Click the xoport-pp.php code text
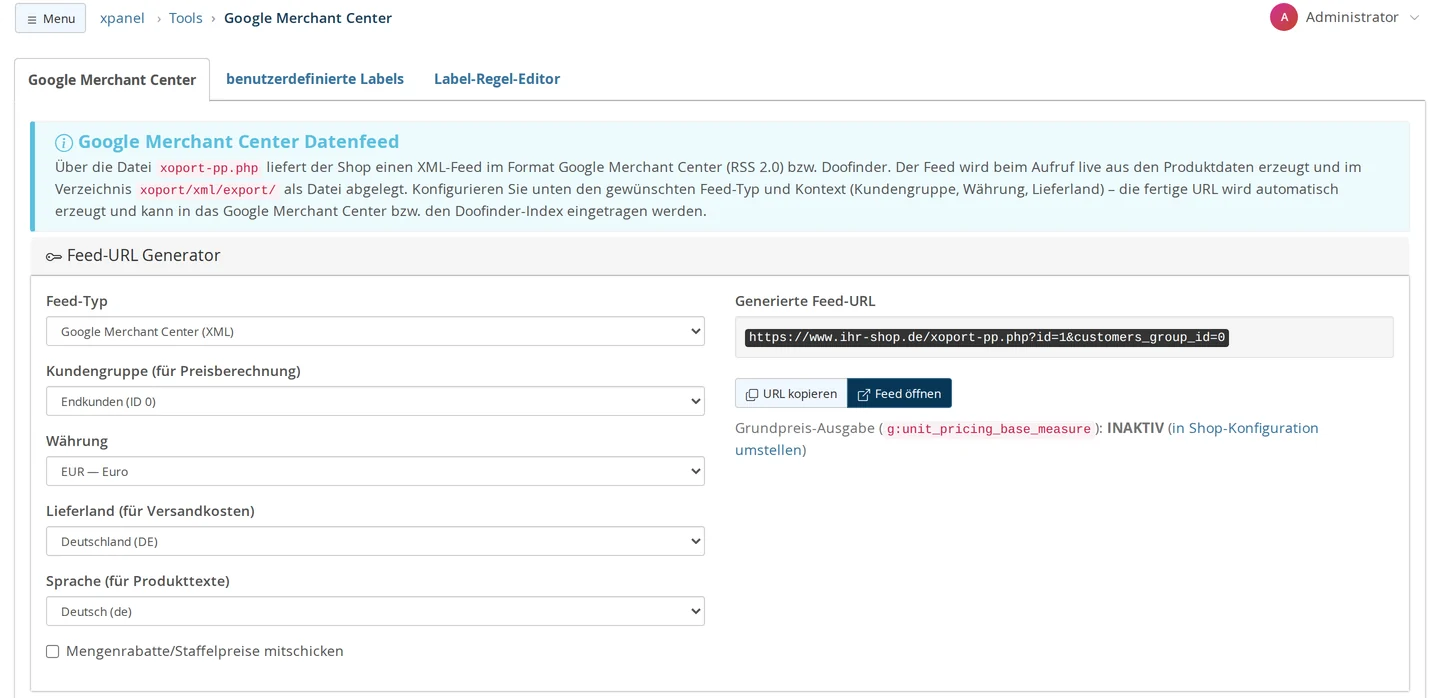 pyautogui.click(x=209, y=168)
